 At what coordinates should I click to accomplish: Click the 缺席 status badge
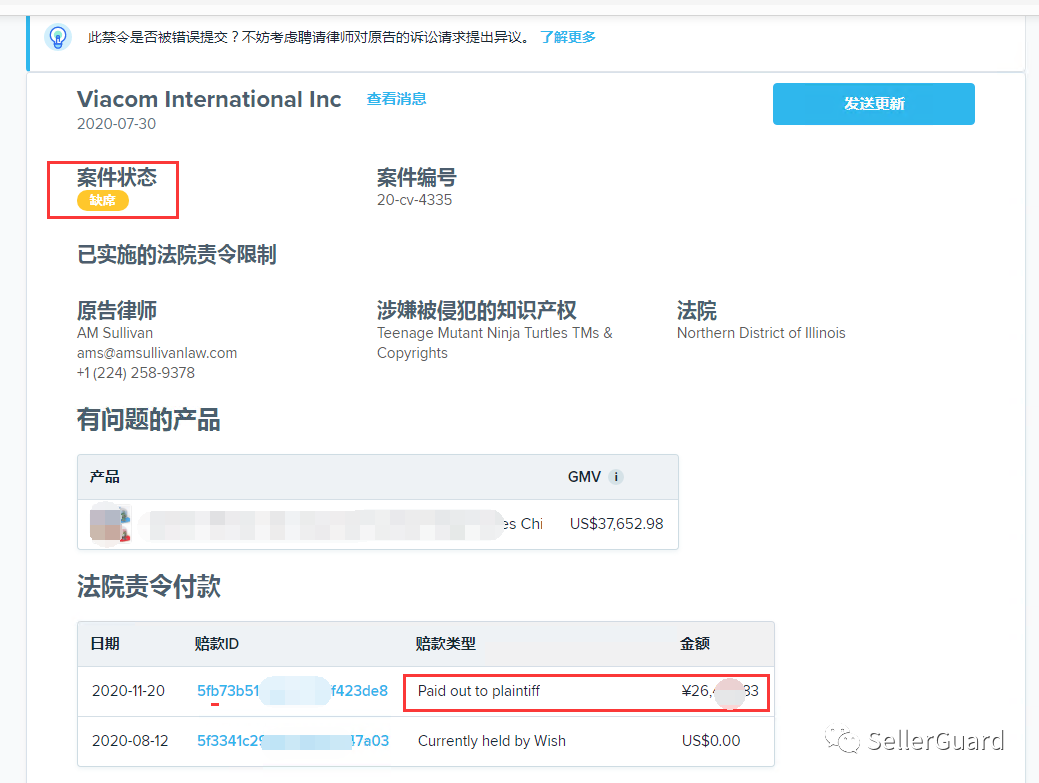[x=103, y=201]
